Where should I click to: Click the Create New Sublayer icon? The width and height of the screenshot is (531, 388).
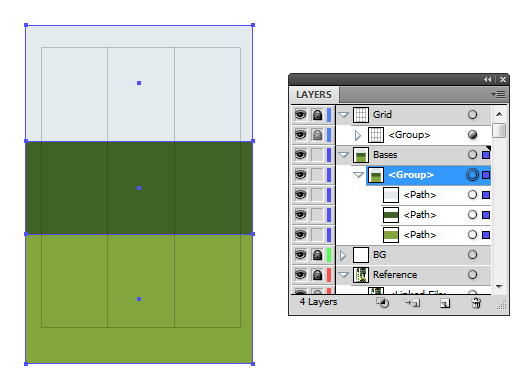pos(412,303)
